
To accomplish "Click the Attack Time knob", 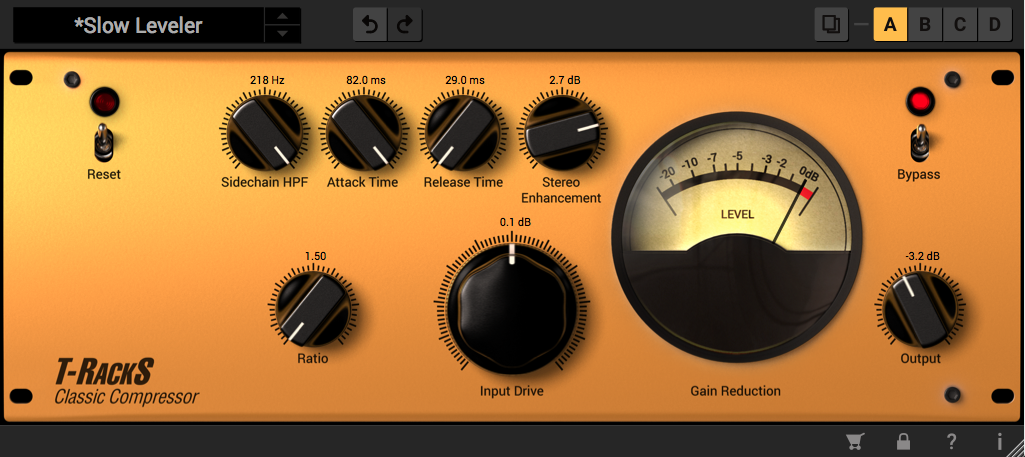I will pos(362,131).
